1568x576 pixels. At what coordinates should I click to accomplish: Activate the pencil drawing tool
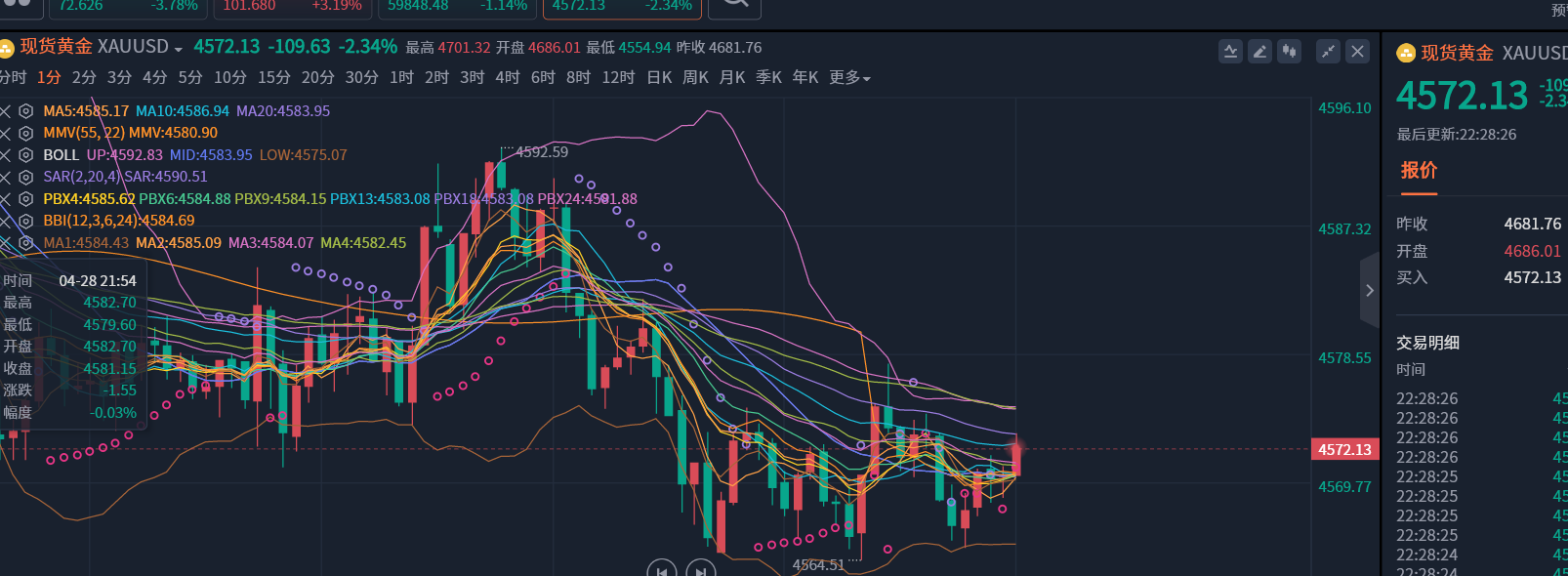pos(1259,52)
